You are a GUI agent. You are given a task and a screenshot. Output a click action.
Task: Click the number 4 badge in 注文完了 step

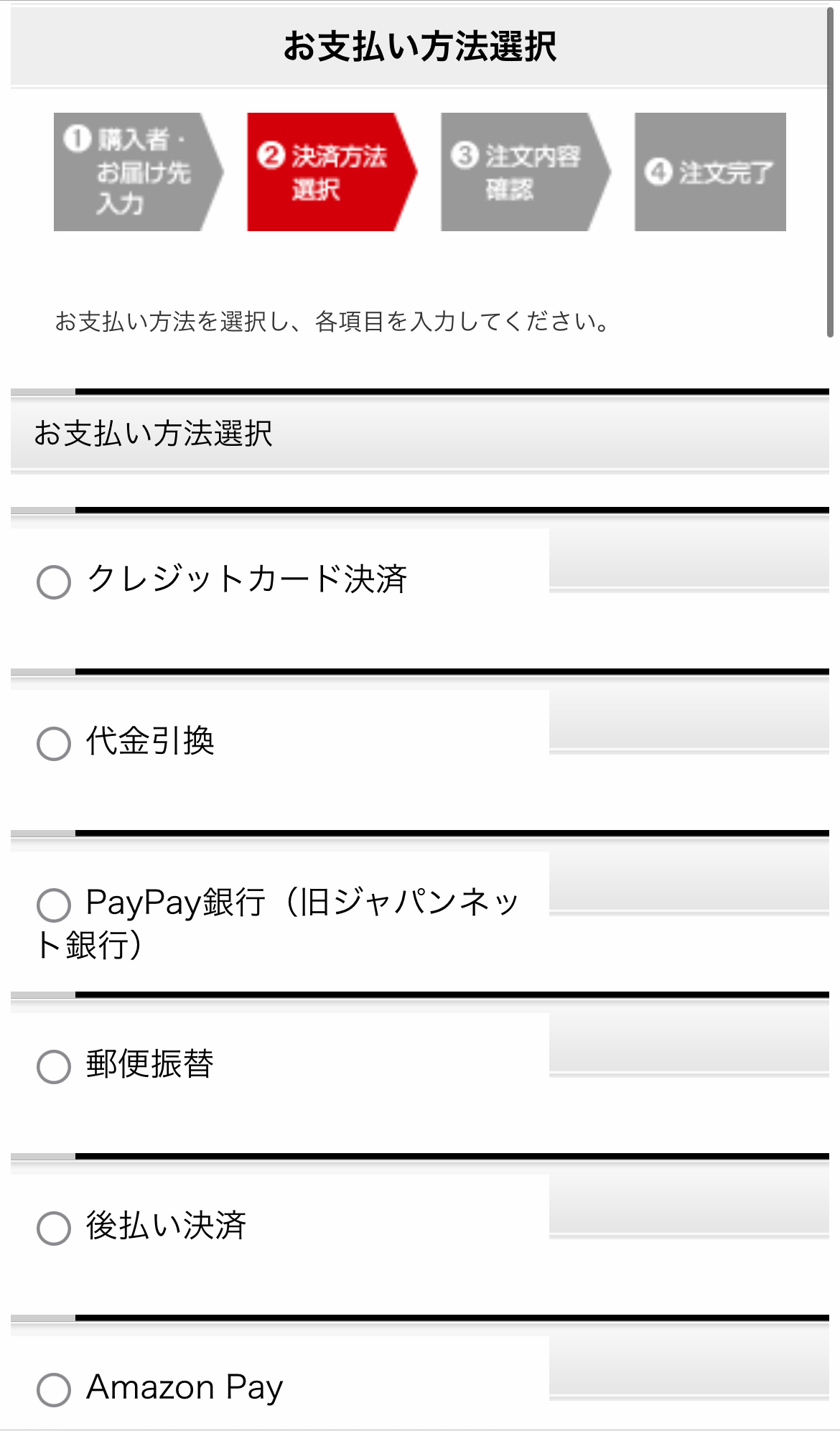click(x=658, y=172)
